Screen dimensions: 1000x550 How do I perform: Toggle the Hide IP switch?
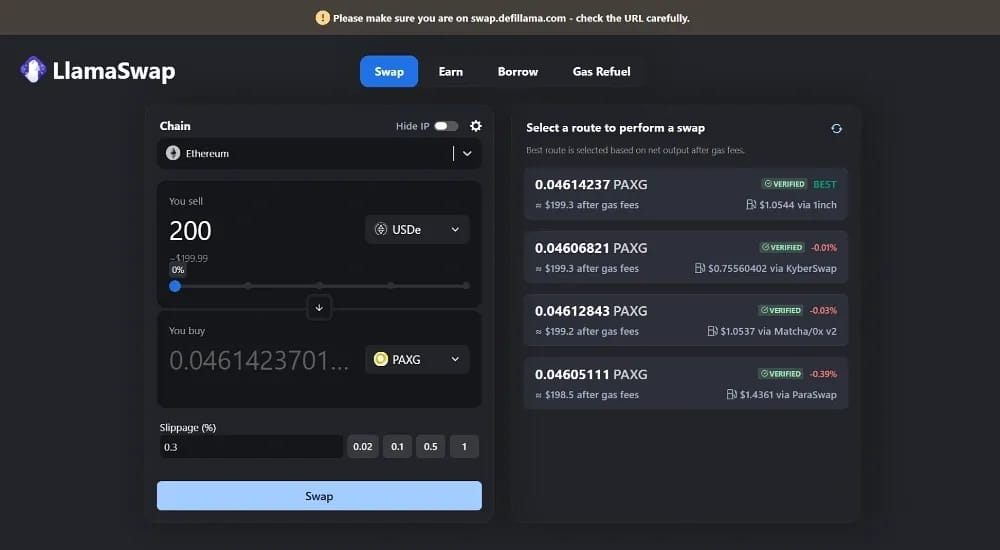tap(446, 126)
